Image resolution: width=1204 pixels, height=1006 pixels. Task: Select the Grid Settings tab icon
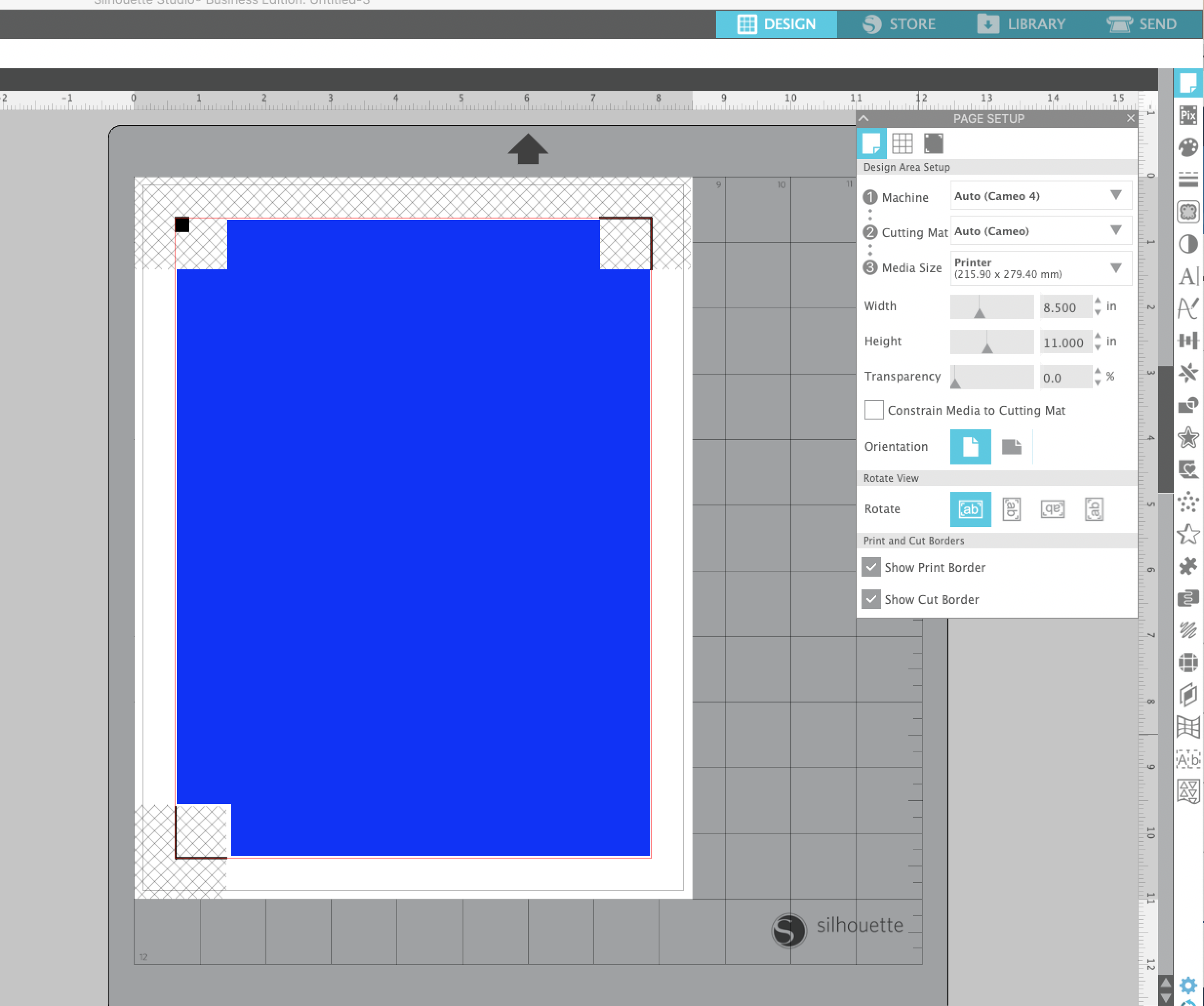pyautogui.click(x=902, y=143)
